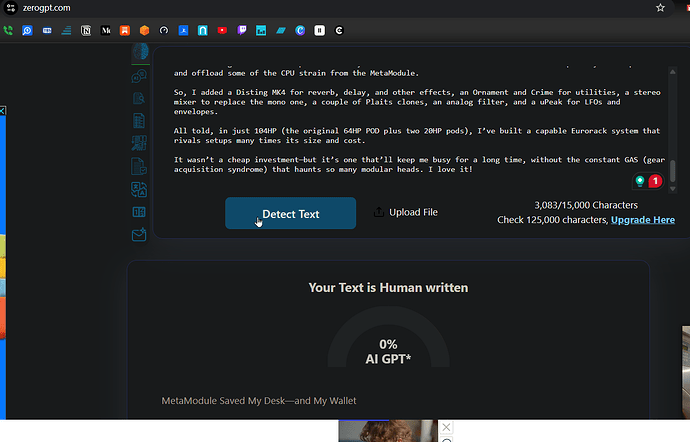Open the lined document tool in sidebar
Image resolution: width=690 pixels, height=442 pixels.
click(x=139, y=121)
